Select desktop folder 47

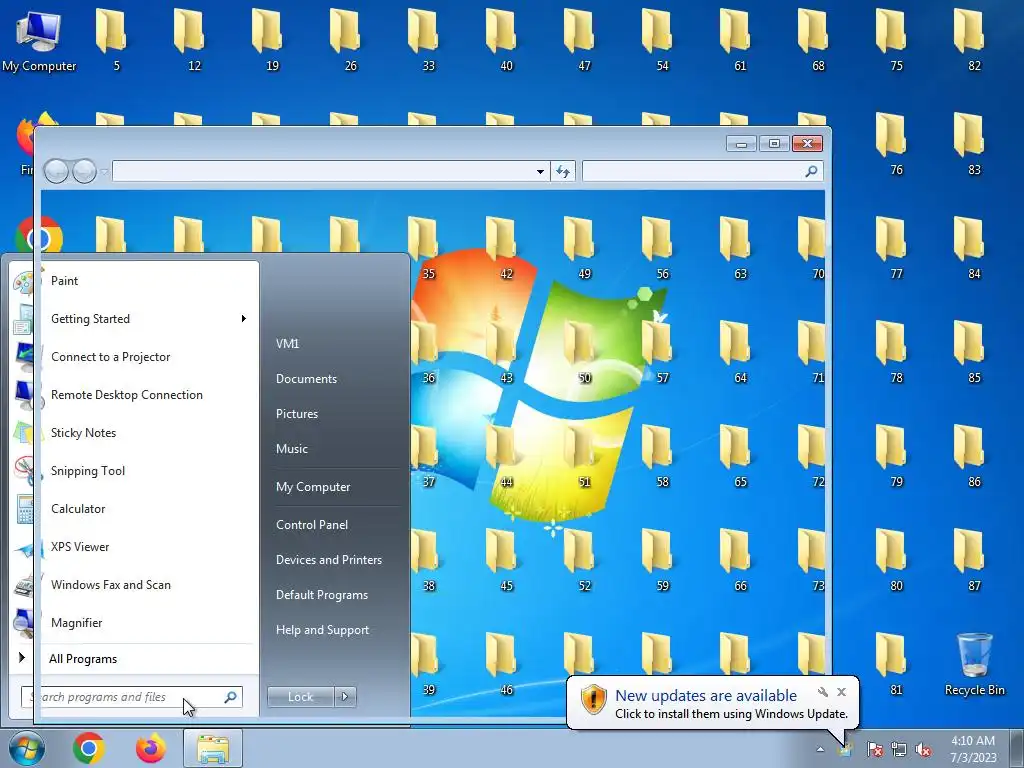pos(580,40)
